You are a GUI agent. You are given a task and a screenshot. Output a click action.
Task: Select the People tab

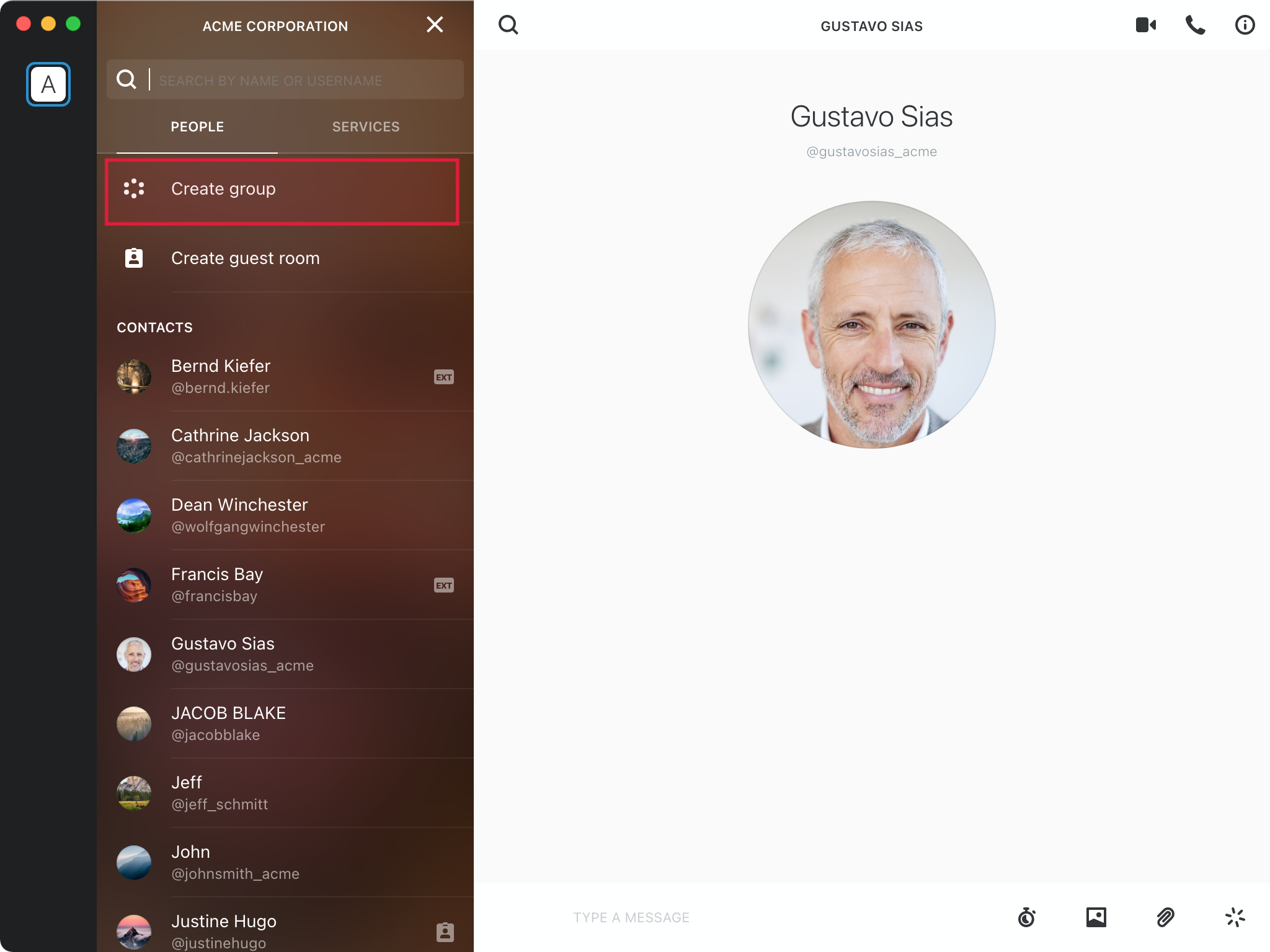coord(197,126)
